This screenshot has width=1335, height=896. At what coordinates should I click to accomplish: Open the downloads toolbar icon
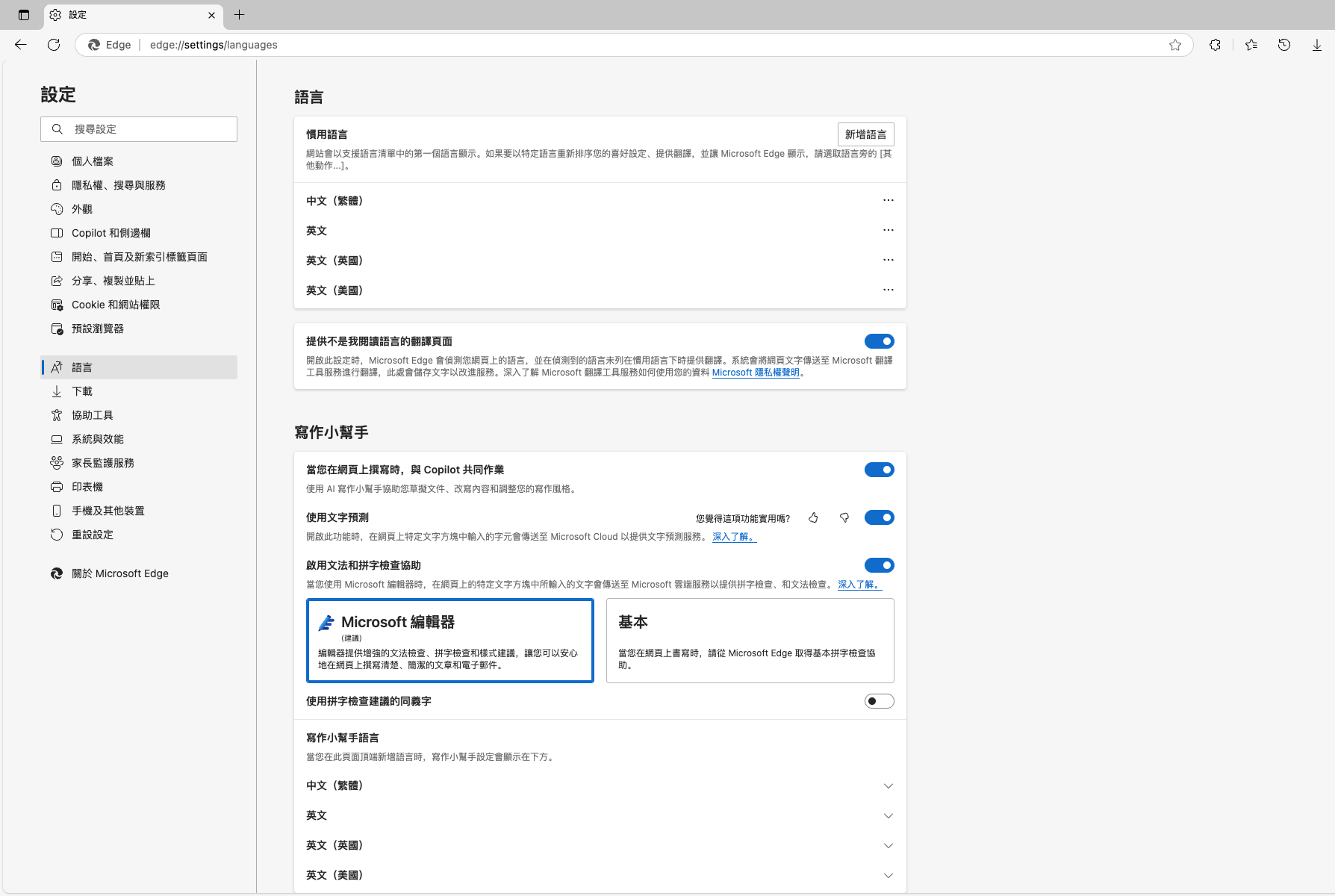point(1317,45)
